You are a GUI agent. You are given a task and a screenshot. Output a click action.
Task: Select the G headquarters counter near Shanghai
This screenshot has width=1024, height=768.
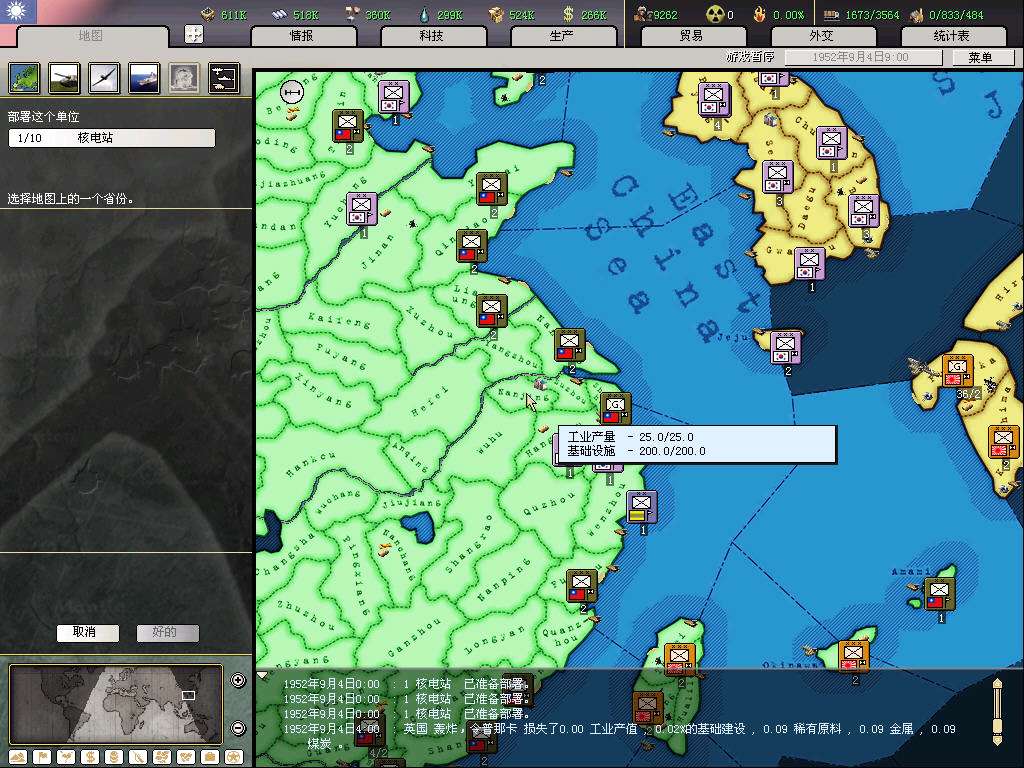[x=615, y=409]
